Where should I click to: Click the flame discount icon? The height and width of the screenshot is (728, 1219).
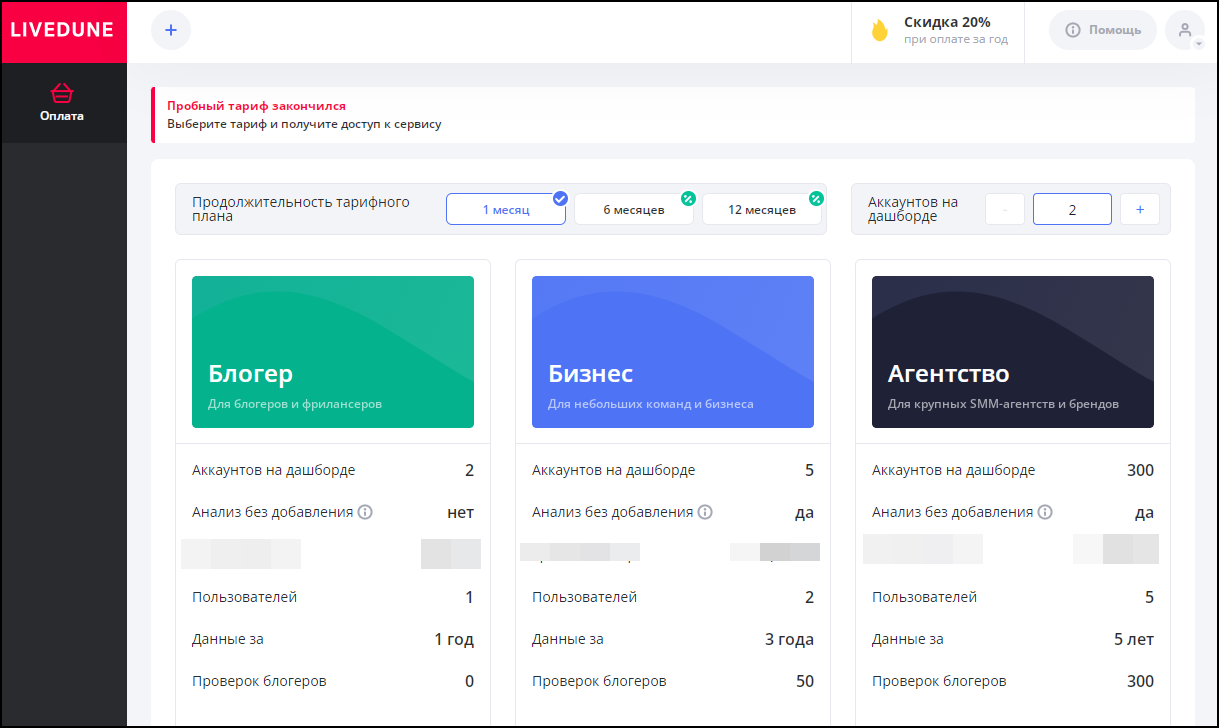pos(879,30)
